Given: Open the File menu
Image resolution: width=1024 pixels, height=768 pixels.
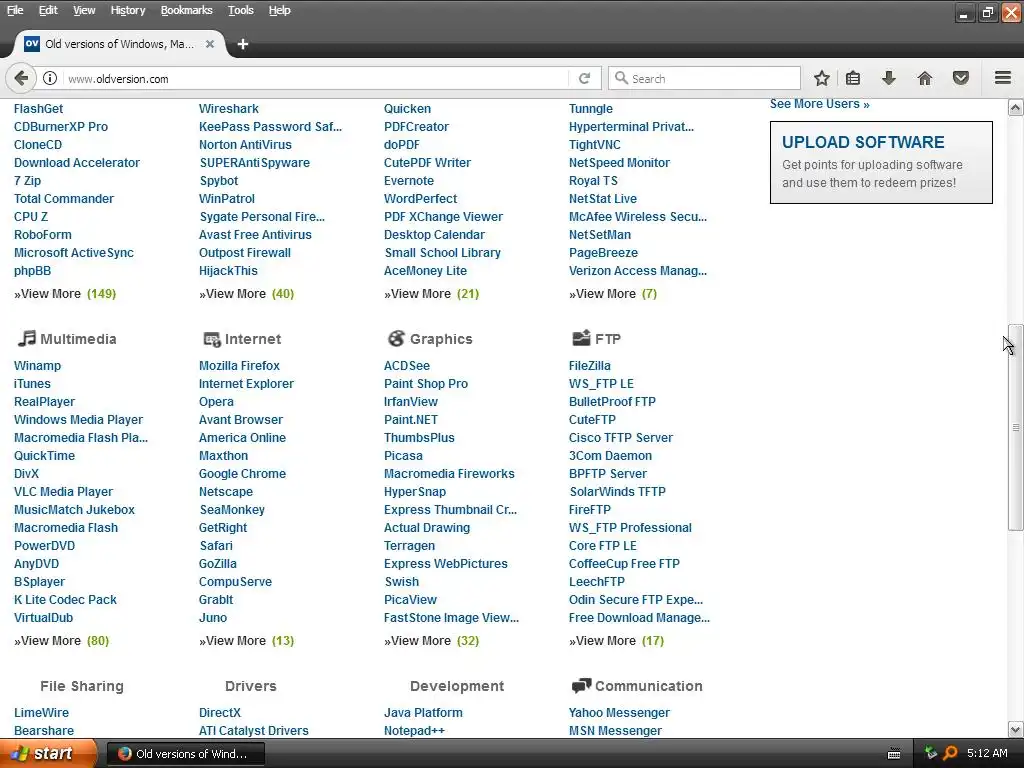Looking at the screenshot, I should 15,10.
